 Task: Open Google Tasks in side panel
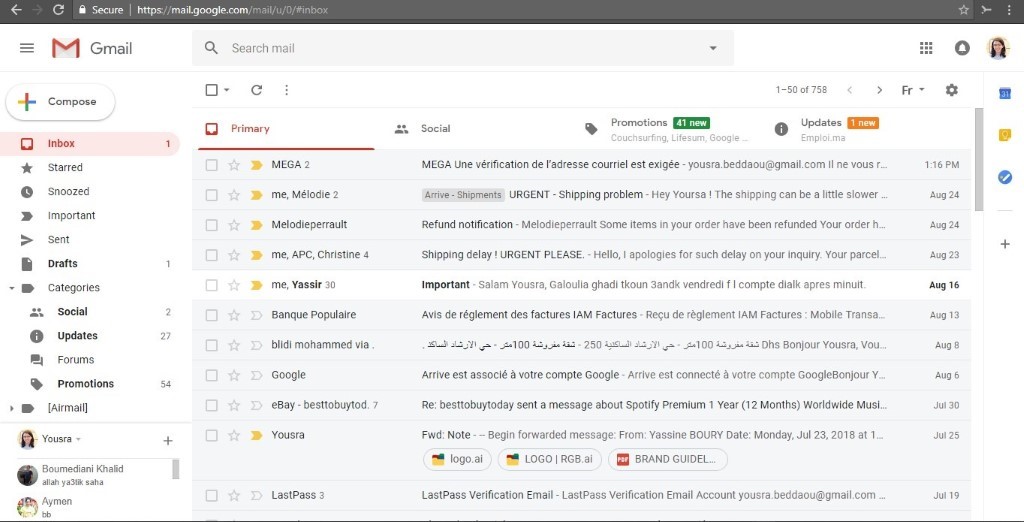[1005, 177]
